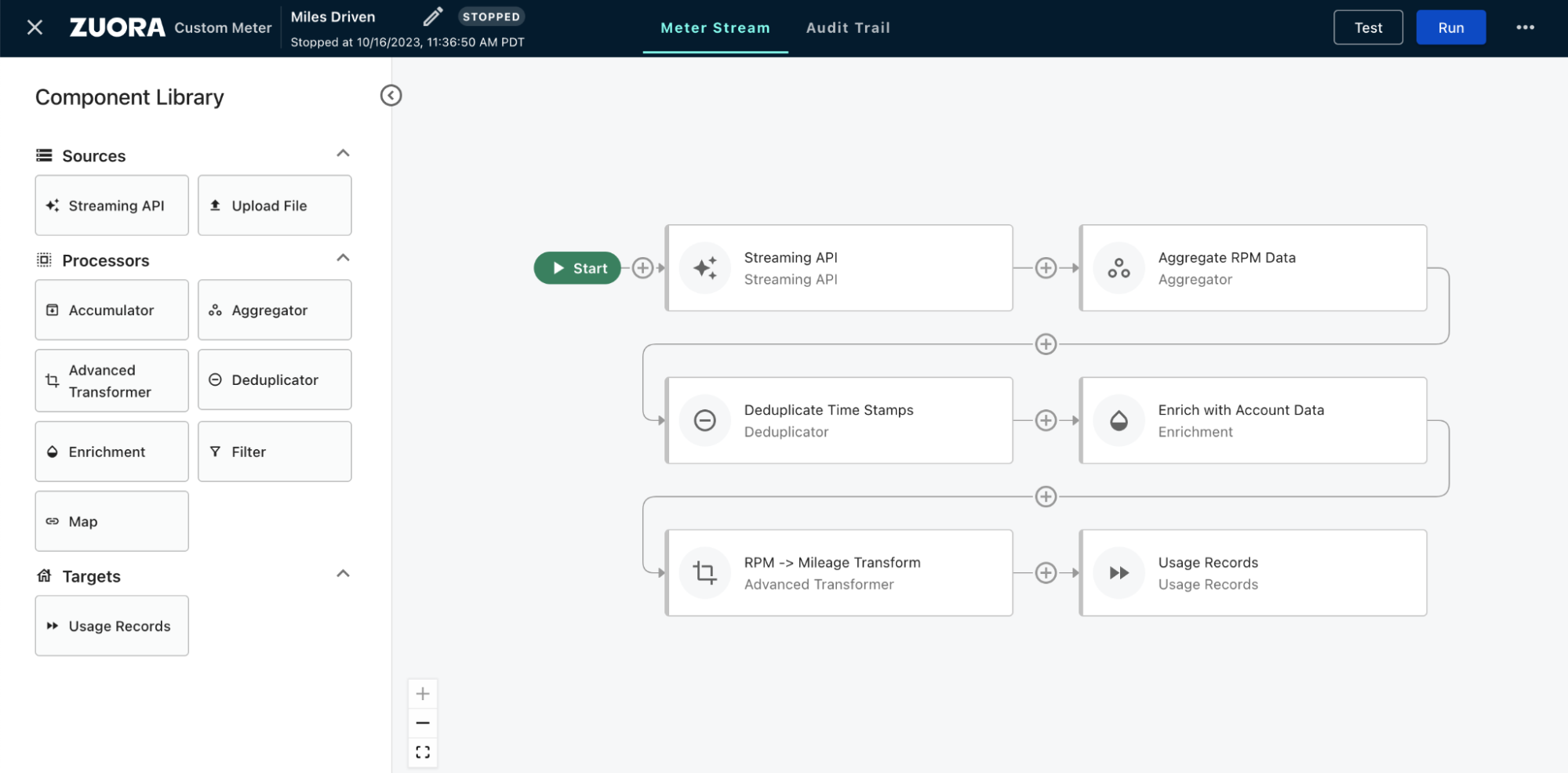This screenshot has height=773, width=1568.
Task: Add a step before the Usage Records node
Action: coord(1046,573)
